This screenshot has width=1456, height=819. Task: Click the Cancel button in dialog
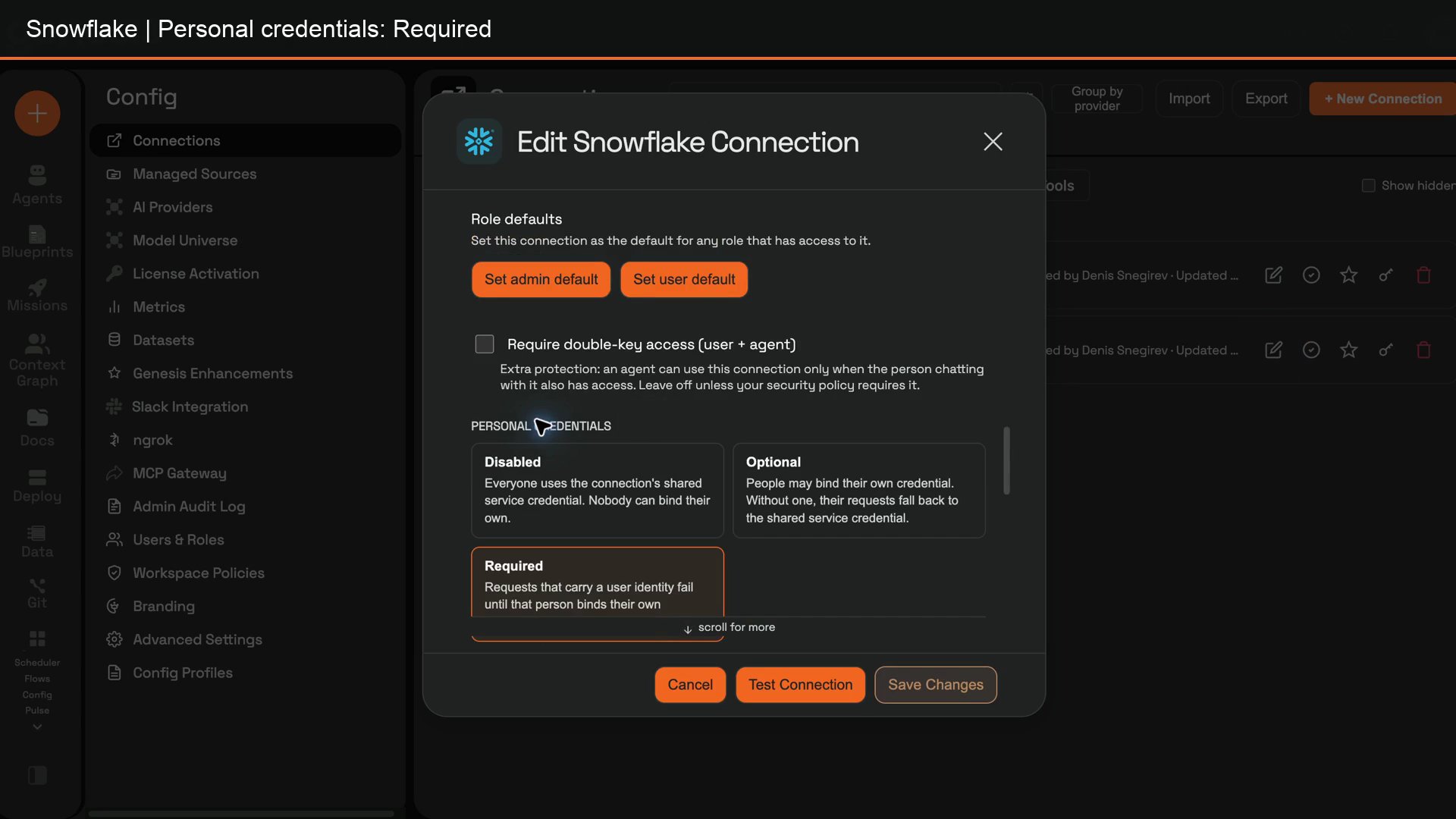pos(690,685)
